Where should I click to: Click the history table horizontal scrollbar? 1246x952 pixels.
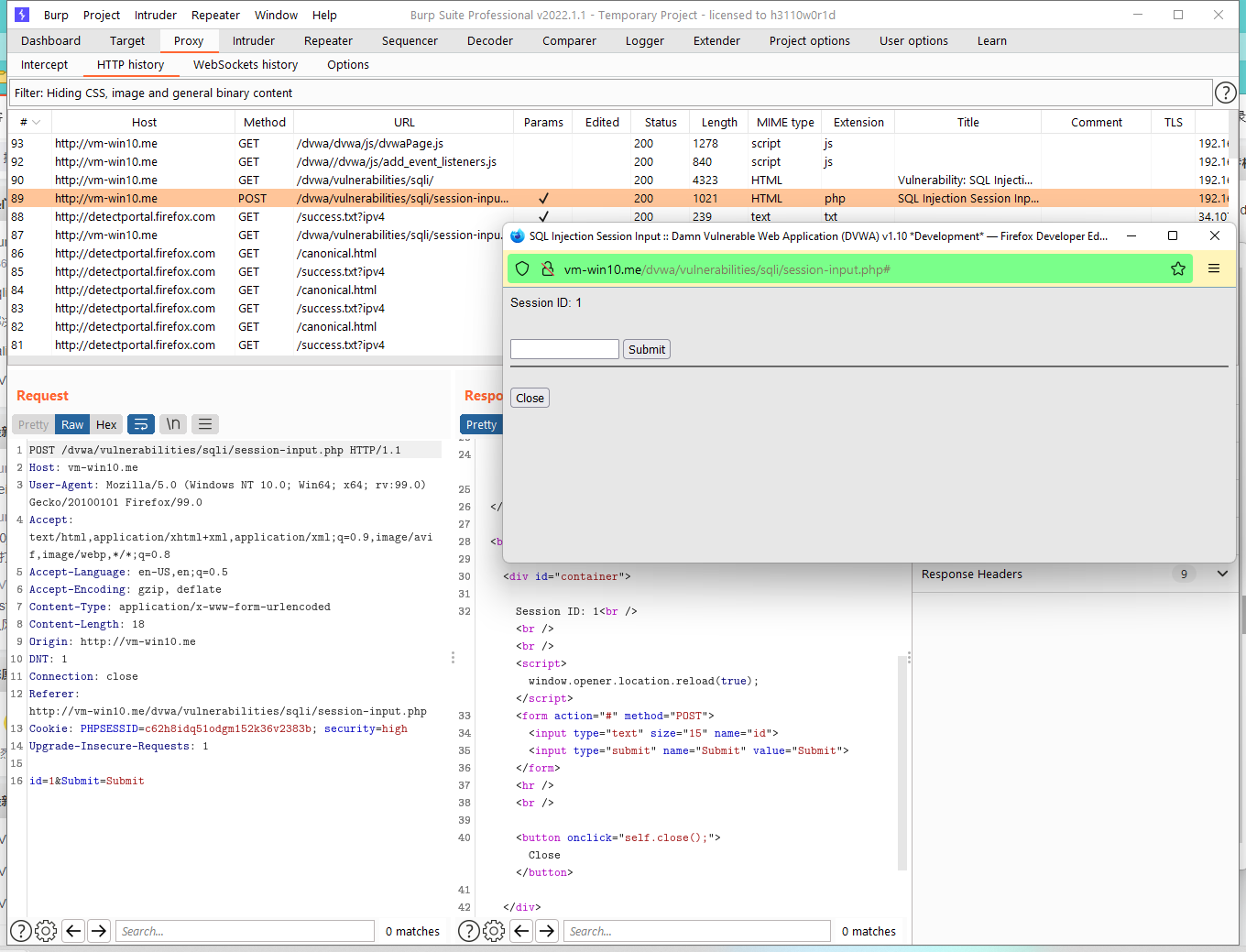click(x=255, y=360)
